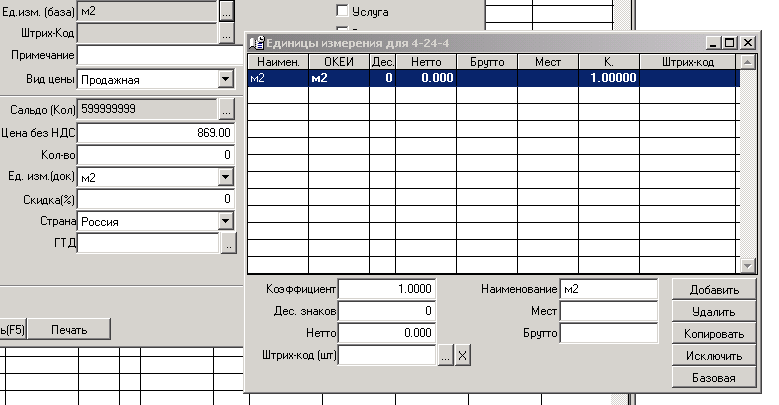Select the м2 cell in ОКЕИ column
This screenshot has width=779, height=405.
[x=339, y=78]
